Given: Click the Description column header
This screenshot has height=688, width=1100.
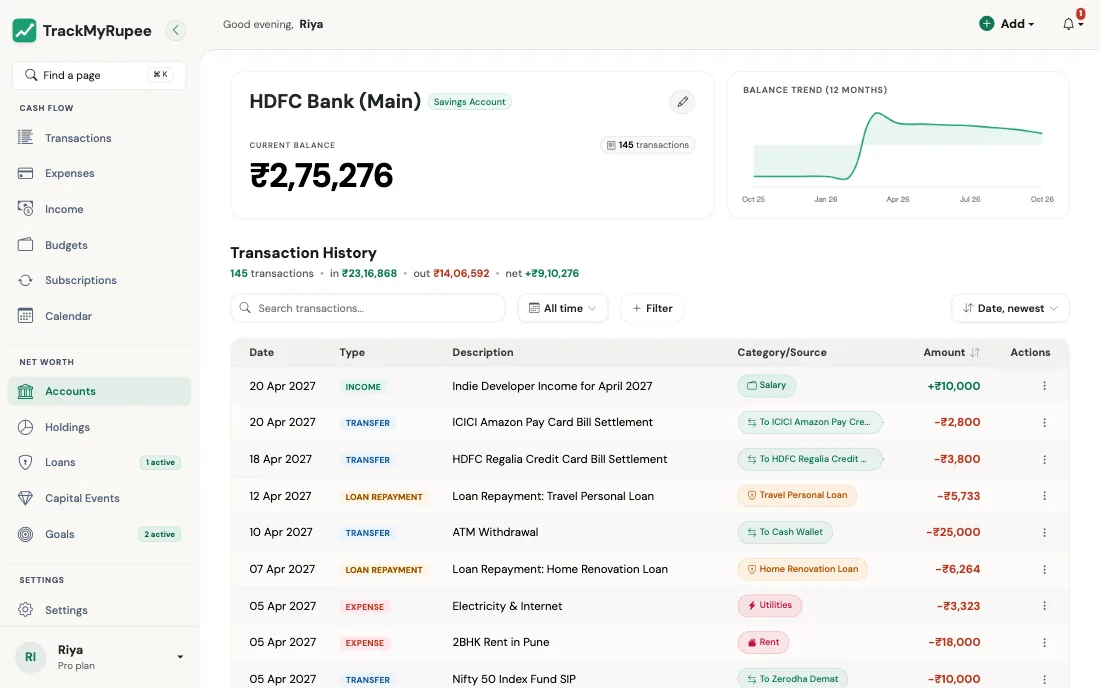Looking at the screenshot, I should tap(483, 353).
